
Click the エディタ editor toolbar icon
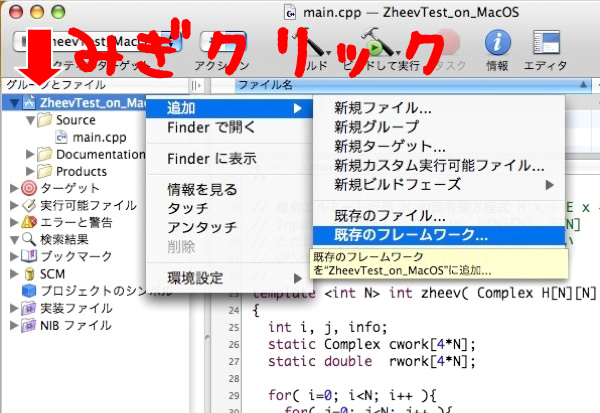pyautogui.click(x=546, y=42)
